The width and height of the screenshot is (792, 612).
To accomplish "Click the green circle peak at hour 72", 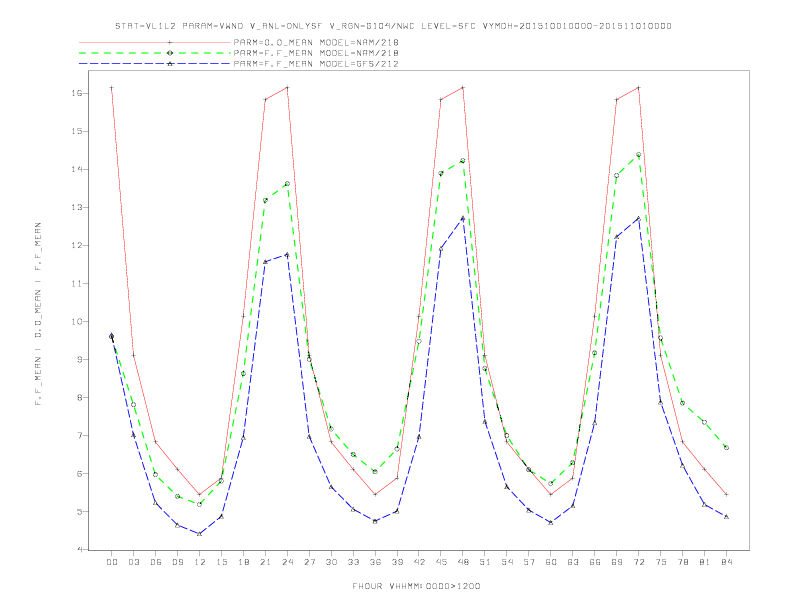I will pyautogui.click(x=638, y=155).
